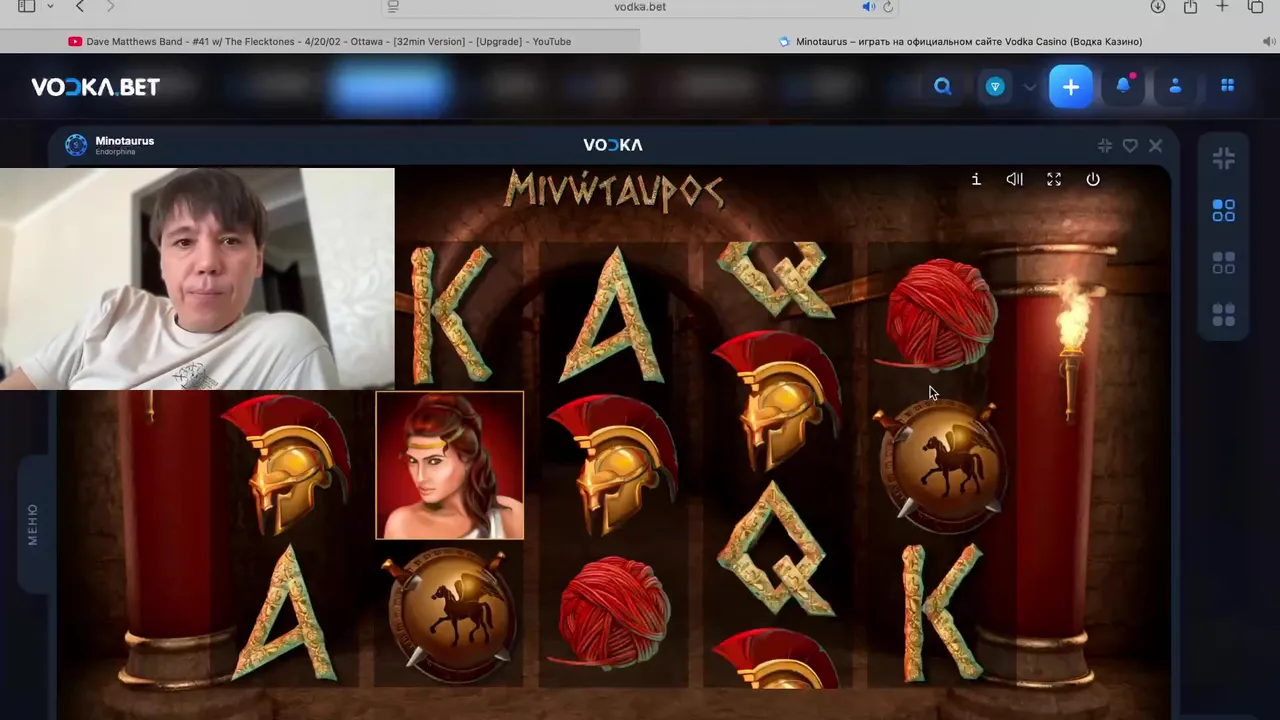Select the Minotaurus Vodka Casino tab
Screen dimensions: 1280x720
click(x=960, y=42)
